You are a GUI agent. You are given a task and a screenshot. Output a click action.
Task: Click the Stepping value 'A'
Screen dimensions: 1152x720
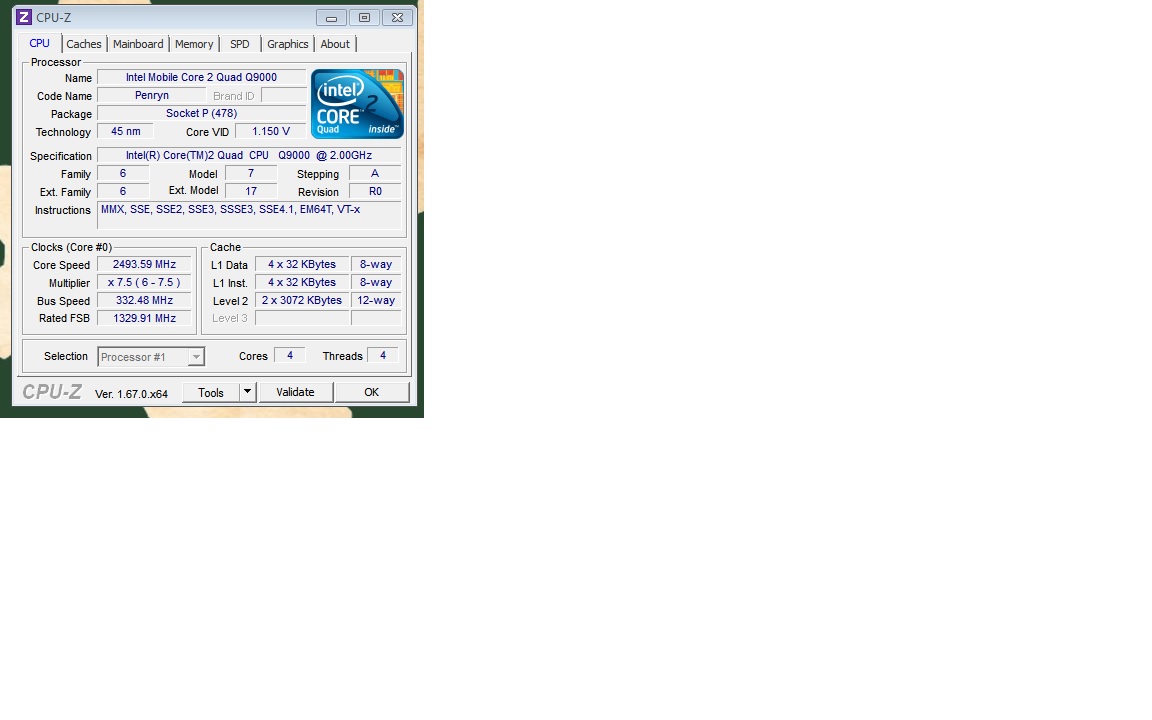pyautogui.click(x=375, y=173)
